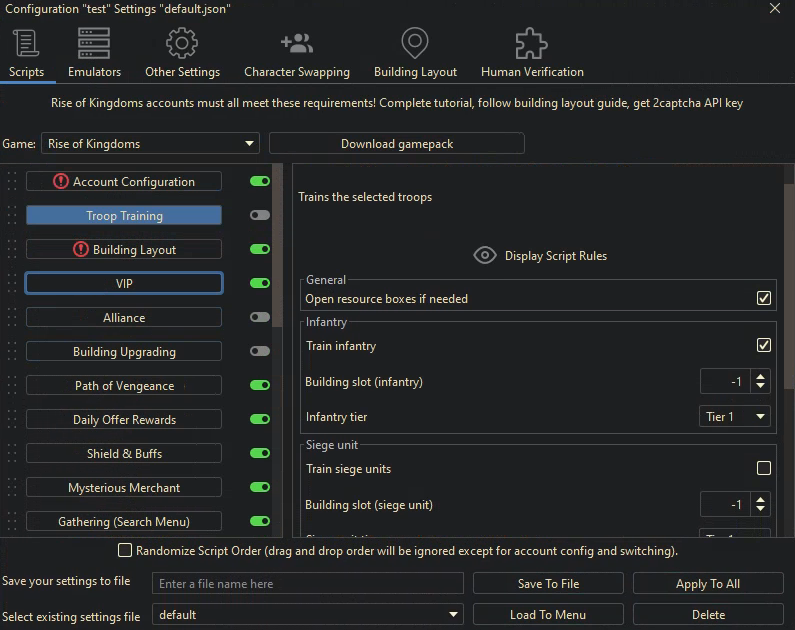The height and width of the screenshot is (630, 795).
Task: Open the Scripts tab scroll icon
Action: [26, 43]
